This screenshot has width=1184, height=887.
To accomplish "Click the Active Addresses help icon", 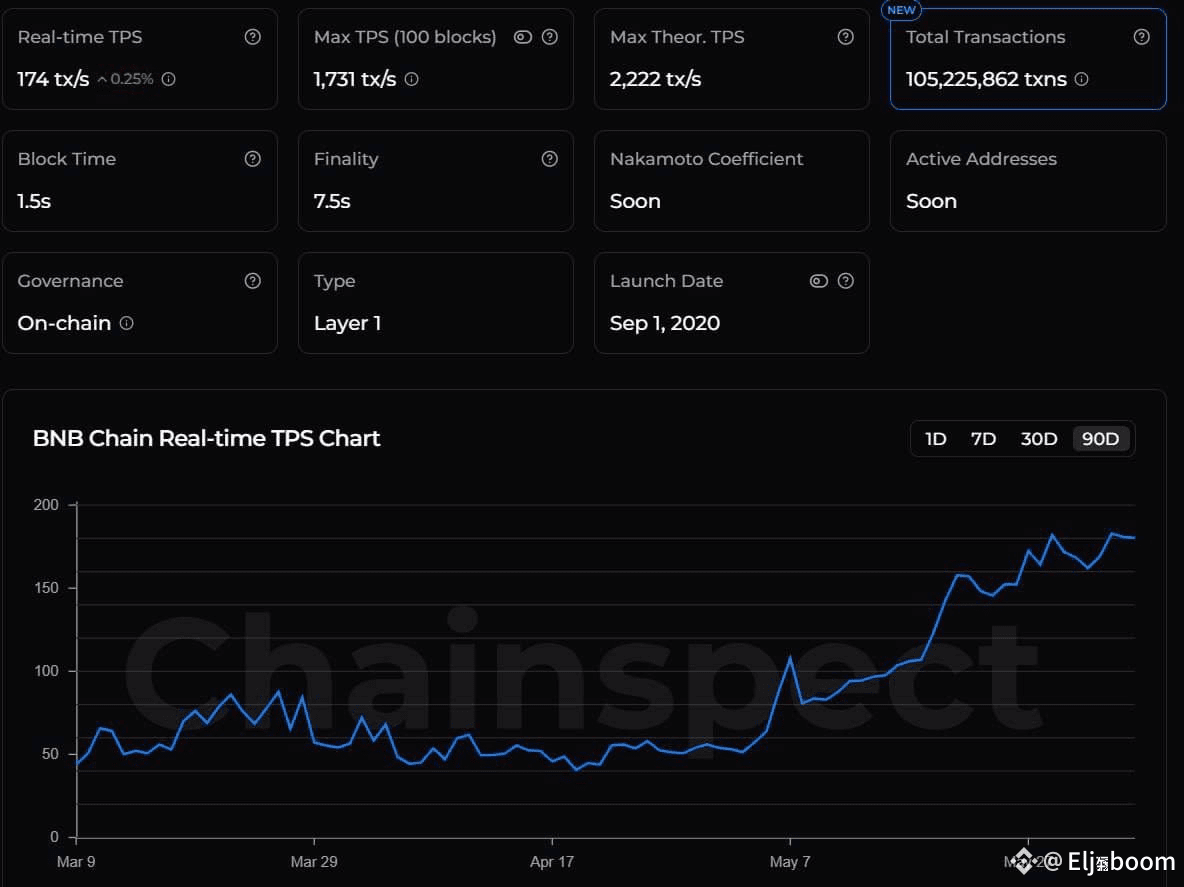I will click(1141, 158).
